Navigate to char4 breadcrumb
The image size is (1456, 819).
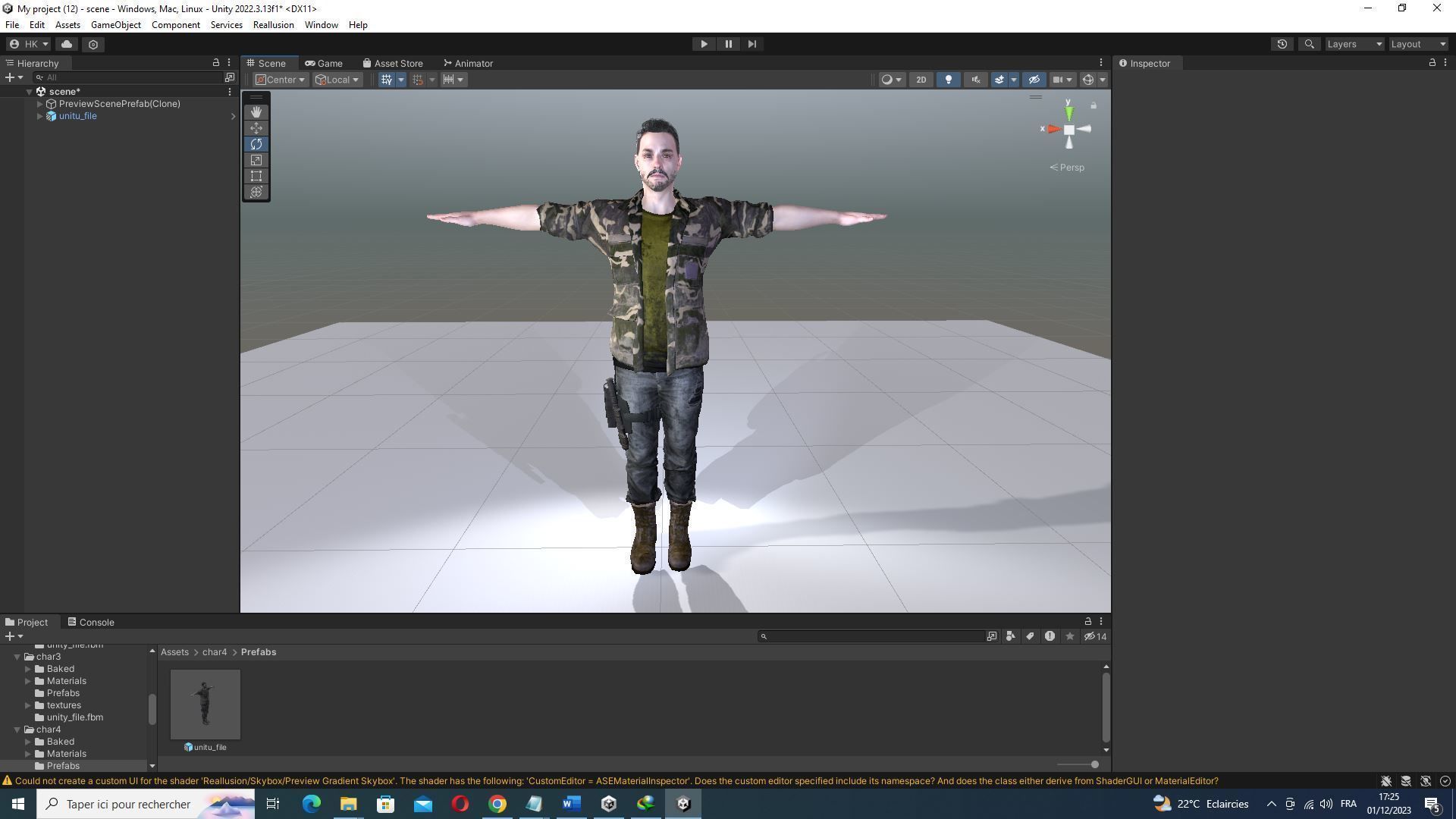214,652
